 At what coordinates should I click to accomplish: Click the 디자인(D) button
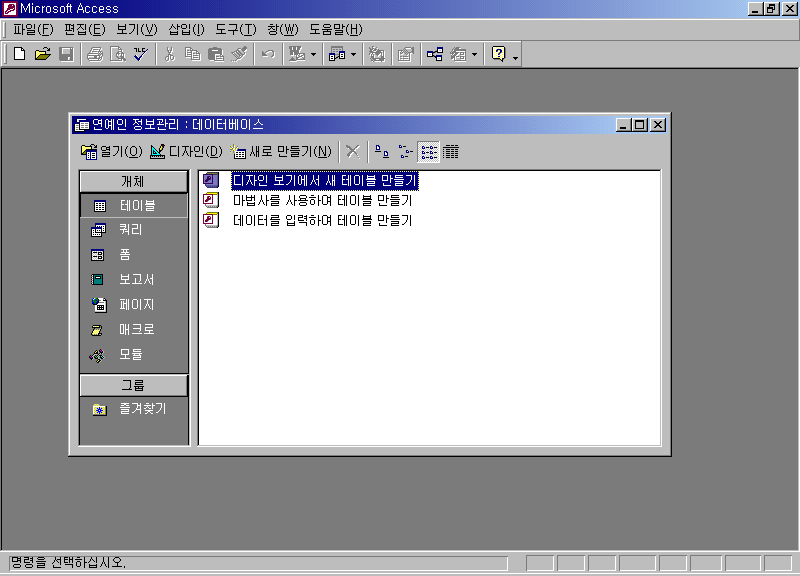point(186,152)
